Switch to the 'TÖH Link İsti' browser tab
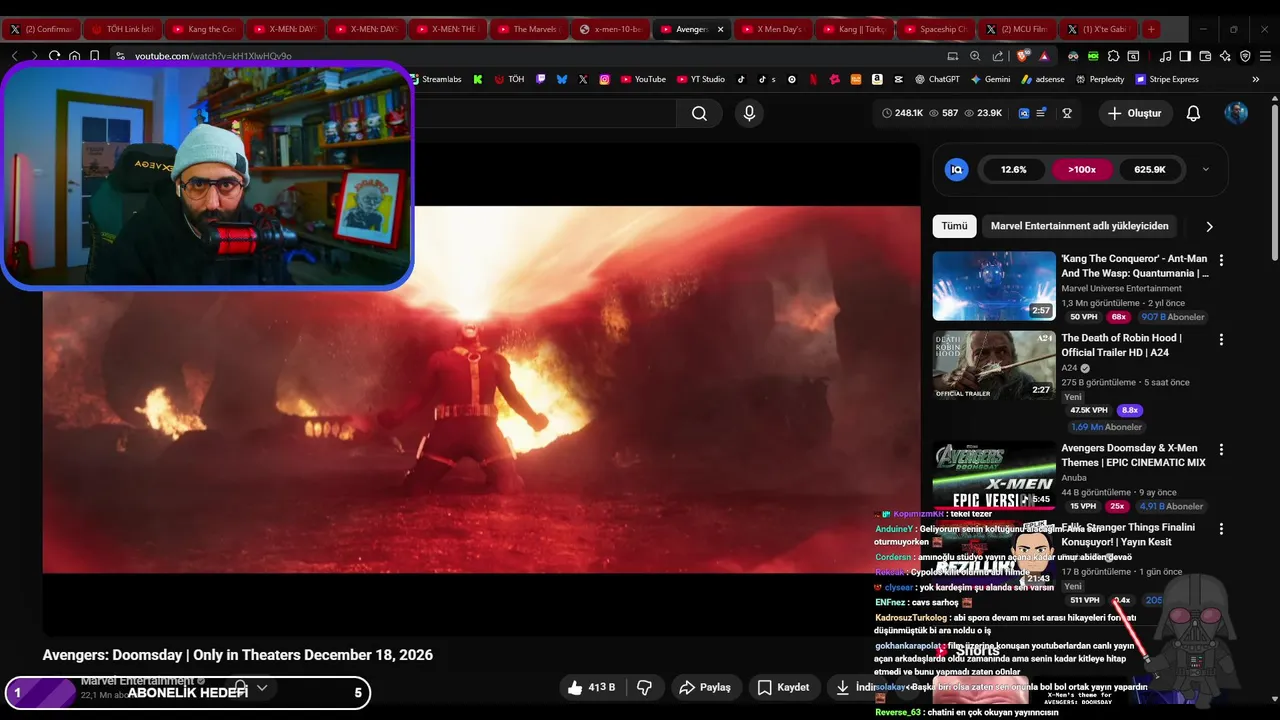1280x720 pixels. [x=122, y=29]
